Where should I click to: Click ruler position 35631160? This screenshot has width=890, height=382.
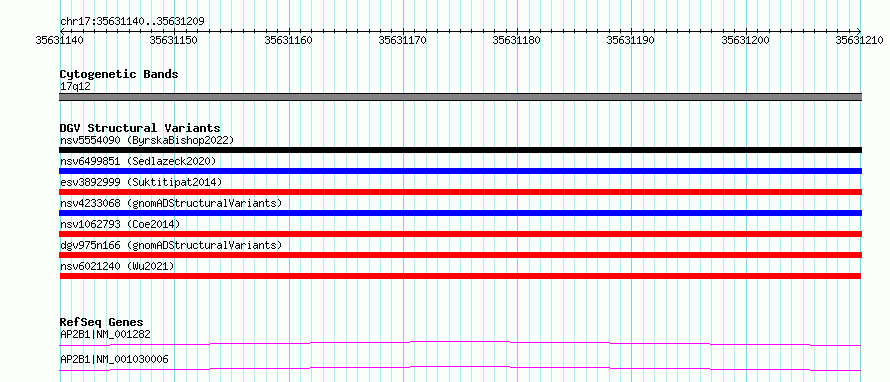coord(289,40)
